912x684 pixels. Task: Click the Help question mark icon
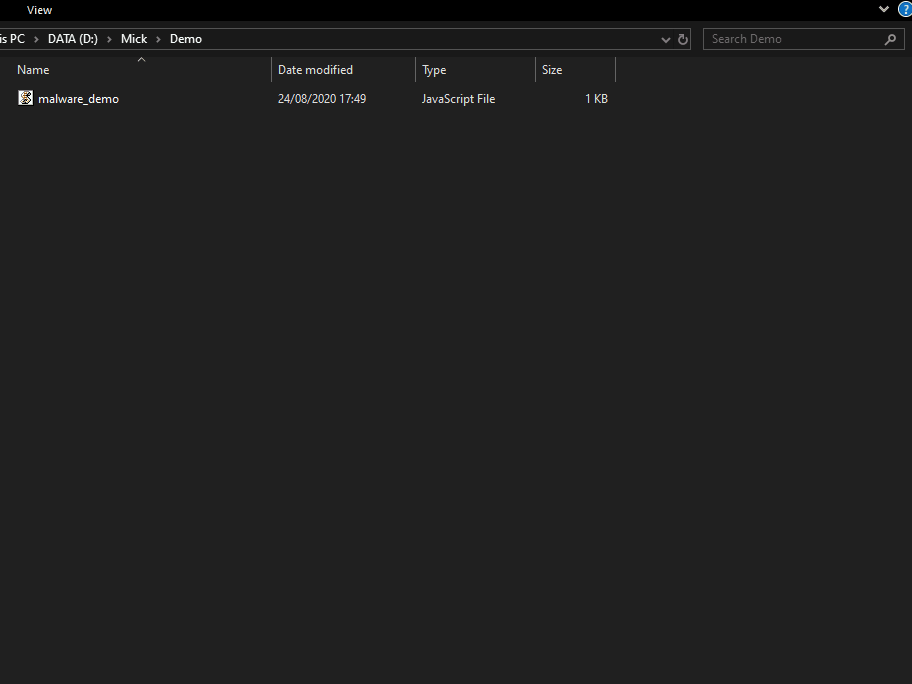click(906, 9)
